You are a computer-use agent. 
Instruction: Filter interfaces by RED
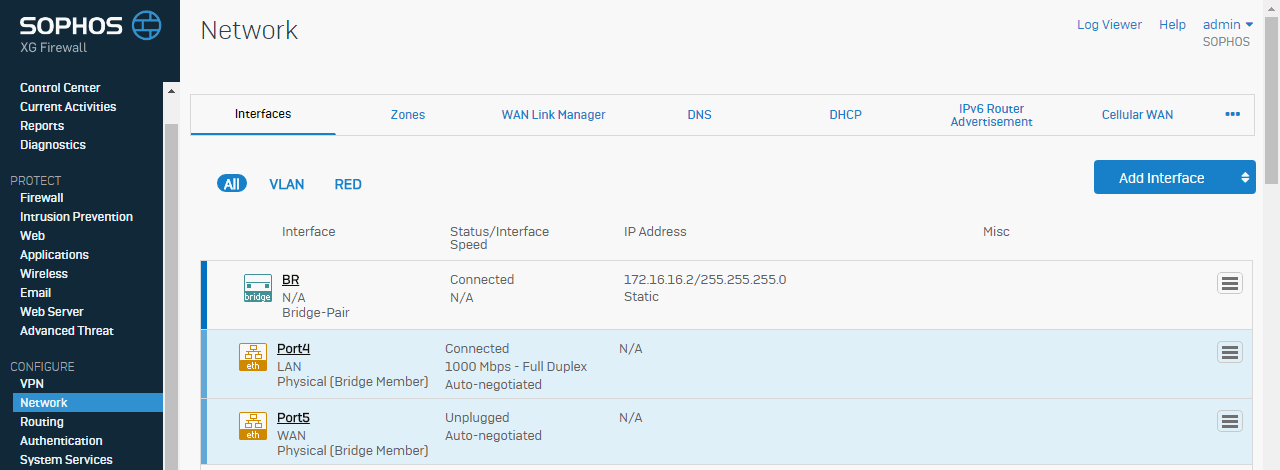pos(348,184)
